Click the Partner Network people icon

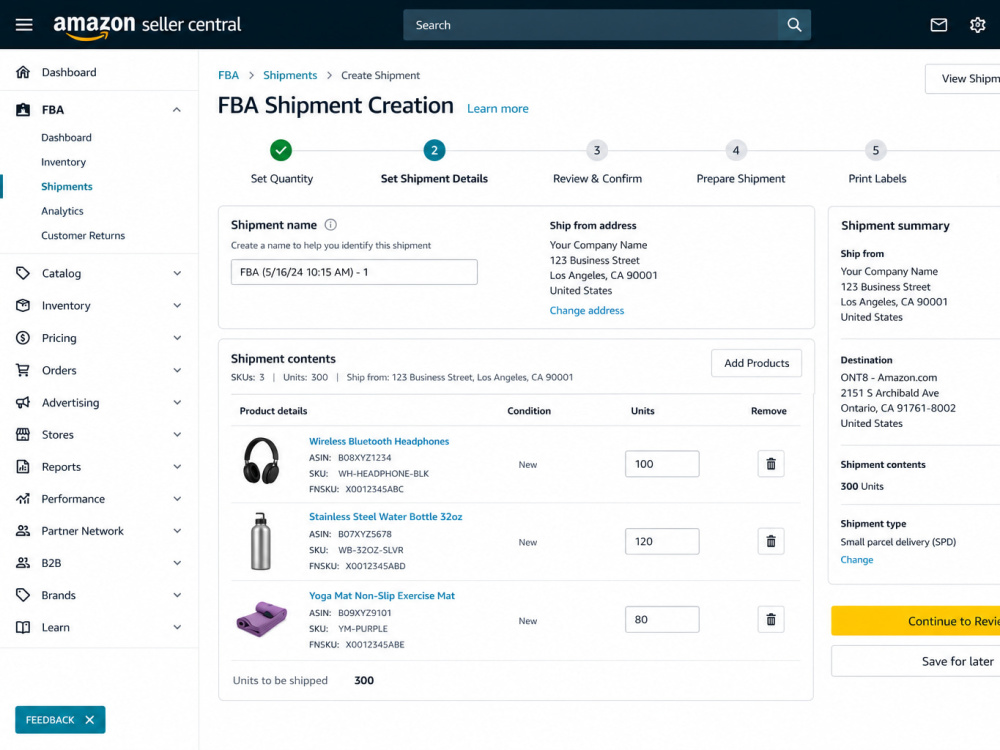point(23,531)
